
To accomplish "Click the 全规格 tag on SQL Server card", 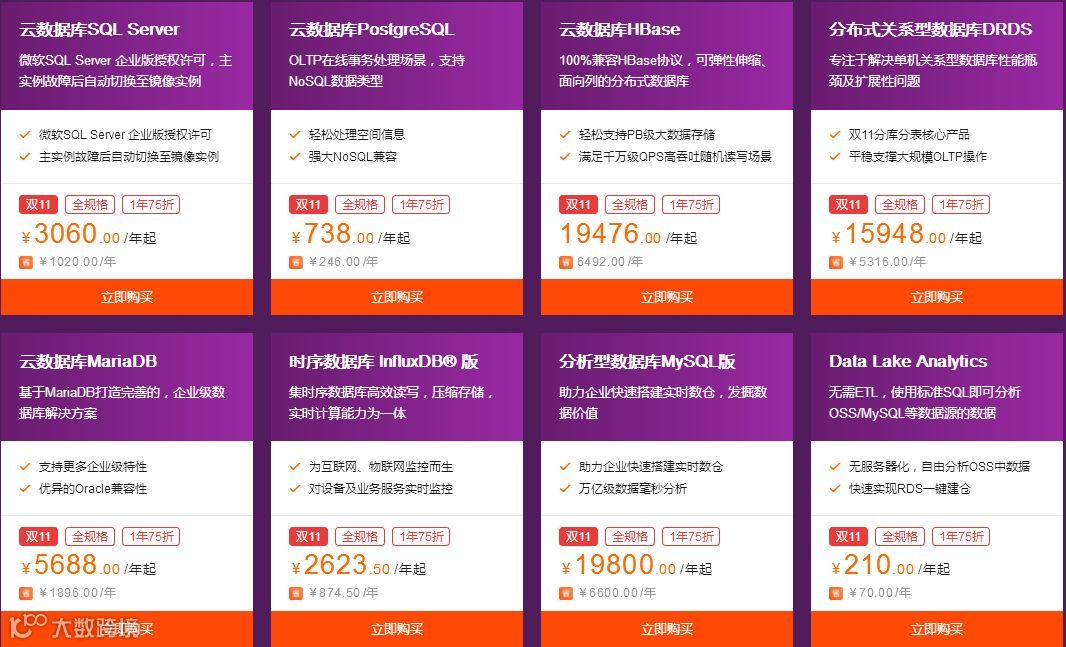I will click(90, 205).
